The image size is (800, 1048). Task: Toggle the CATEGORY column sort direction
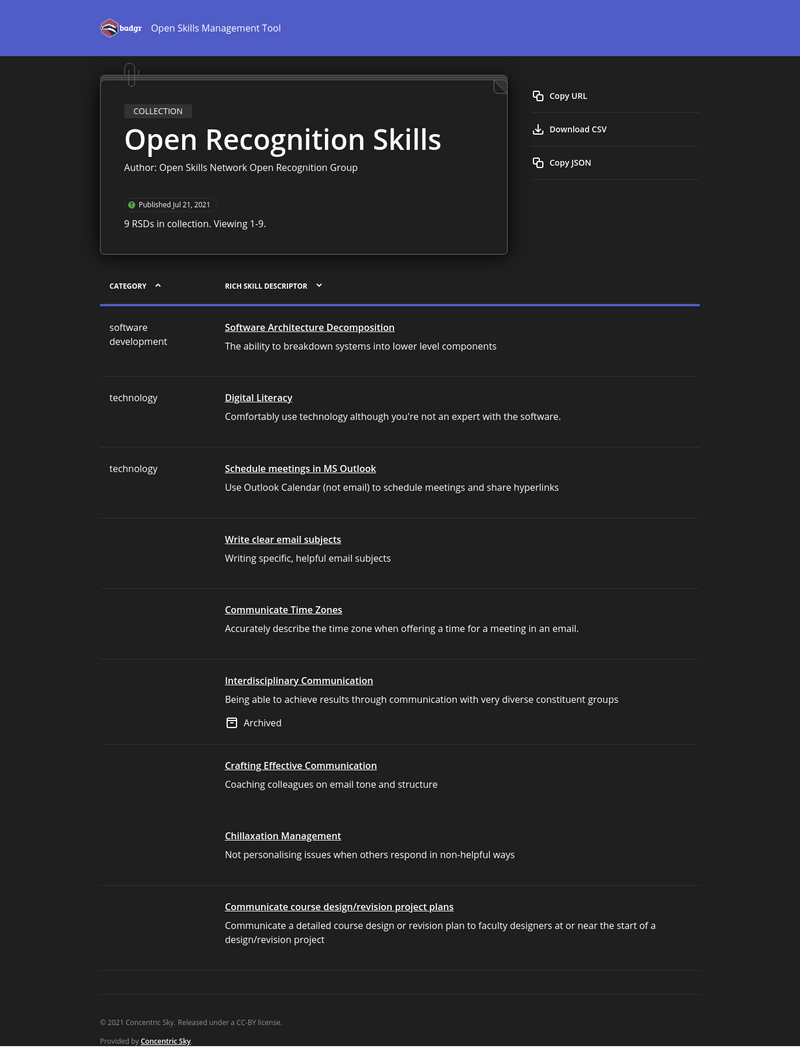point(162,285)
